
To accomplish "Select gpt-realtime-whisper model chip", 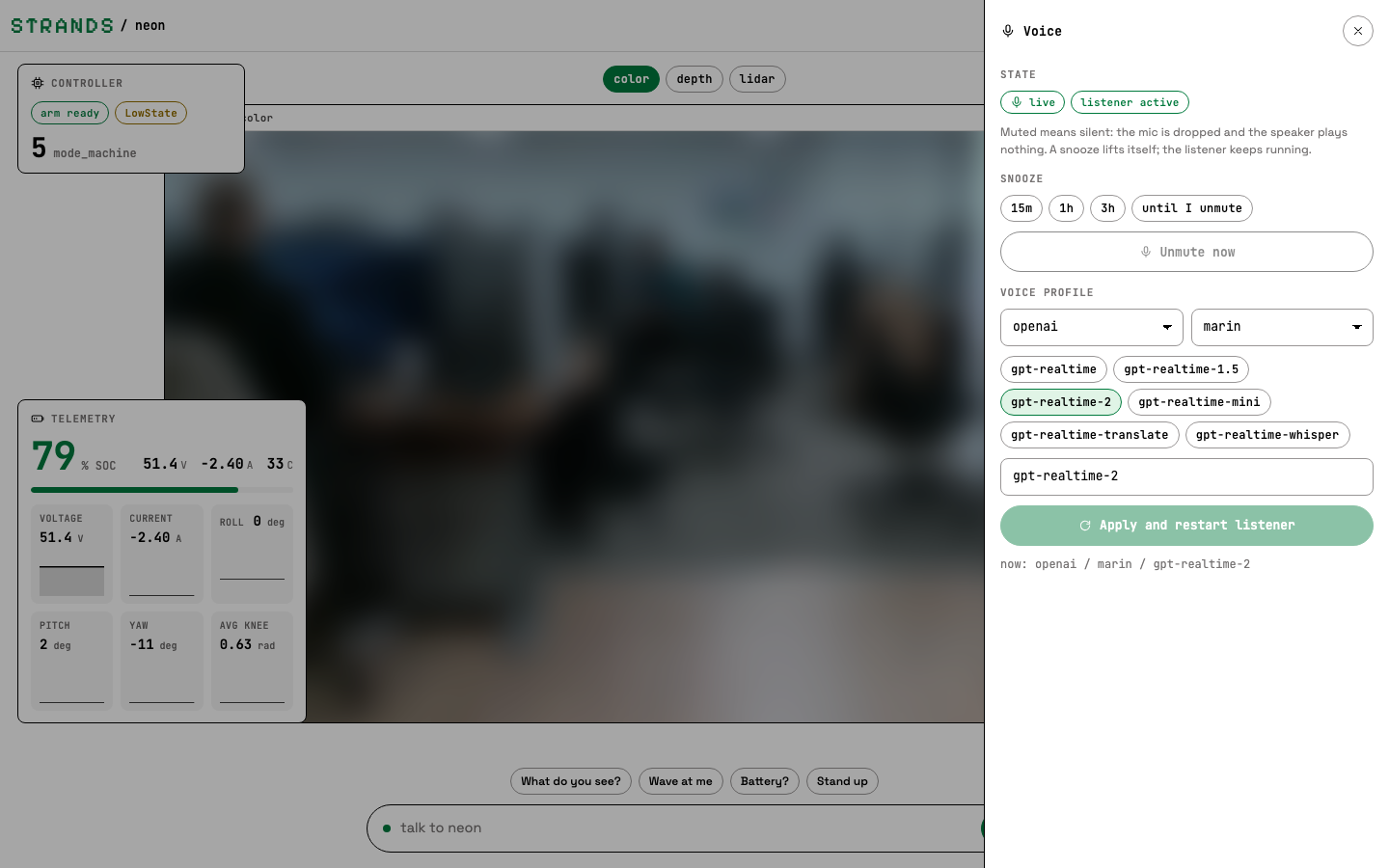I will coord(1267,435).
